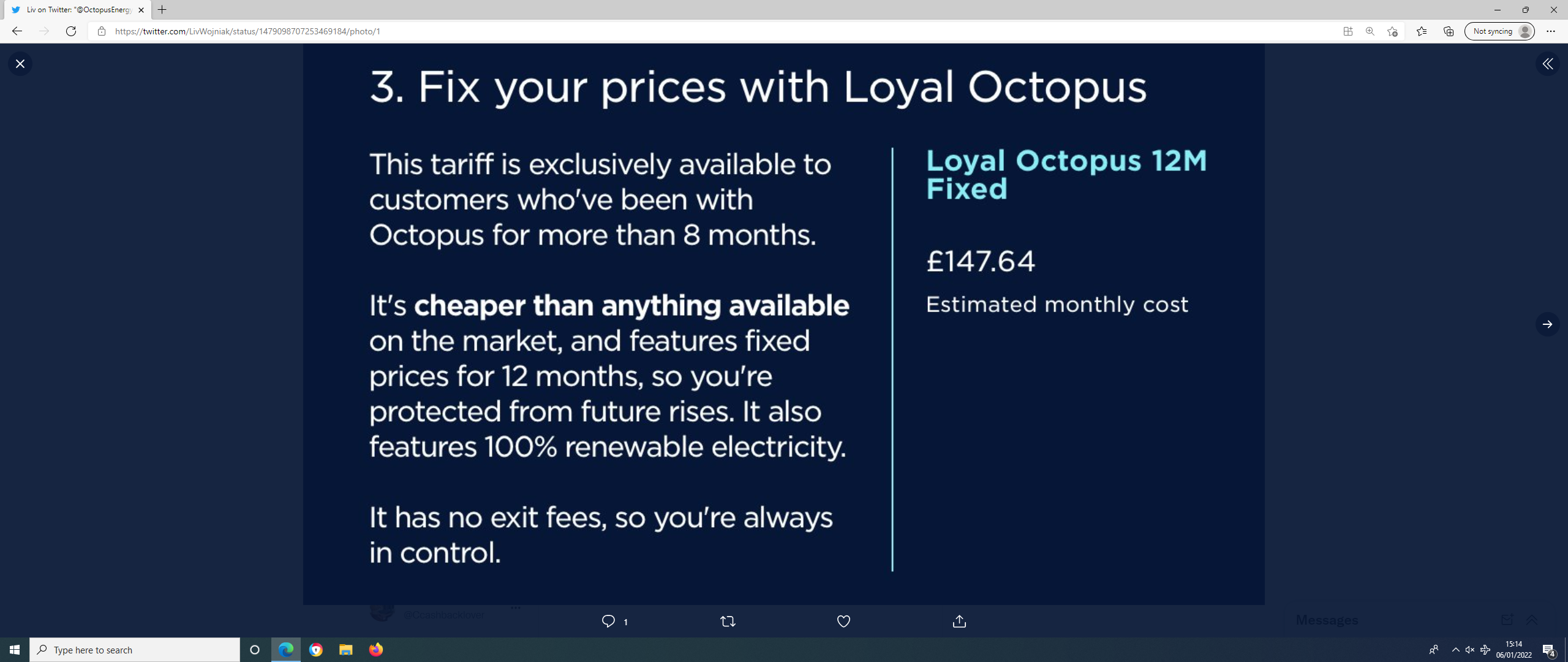Like the tweet with the heart icon
The width and height of the screenshot is (1568, 662).
(843, 621)
